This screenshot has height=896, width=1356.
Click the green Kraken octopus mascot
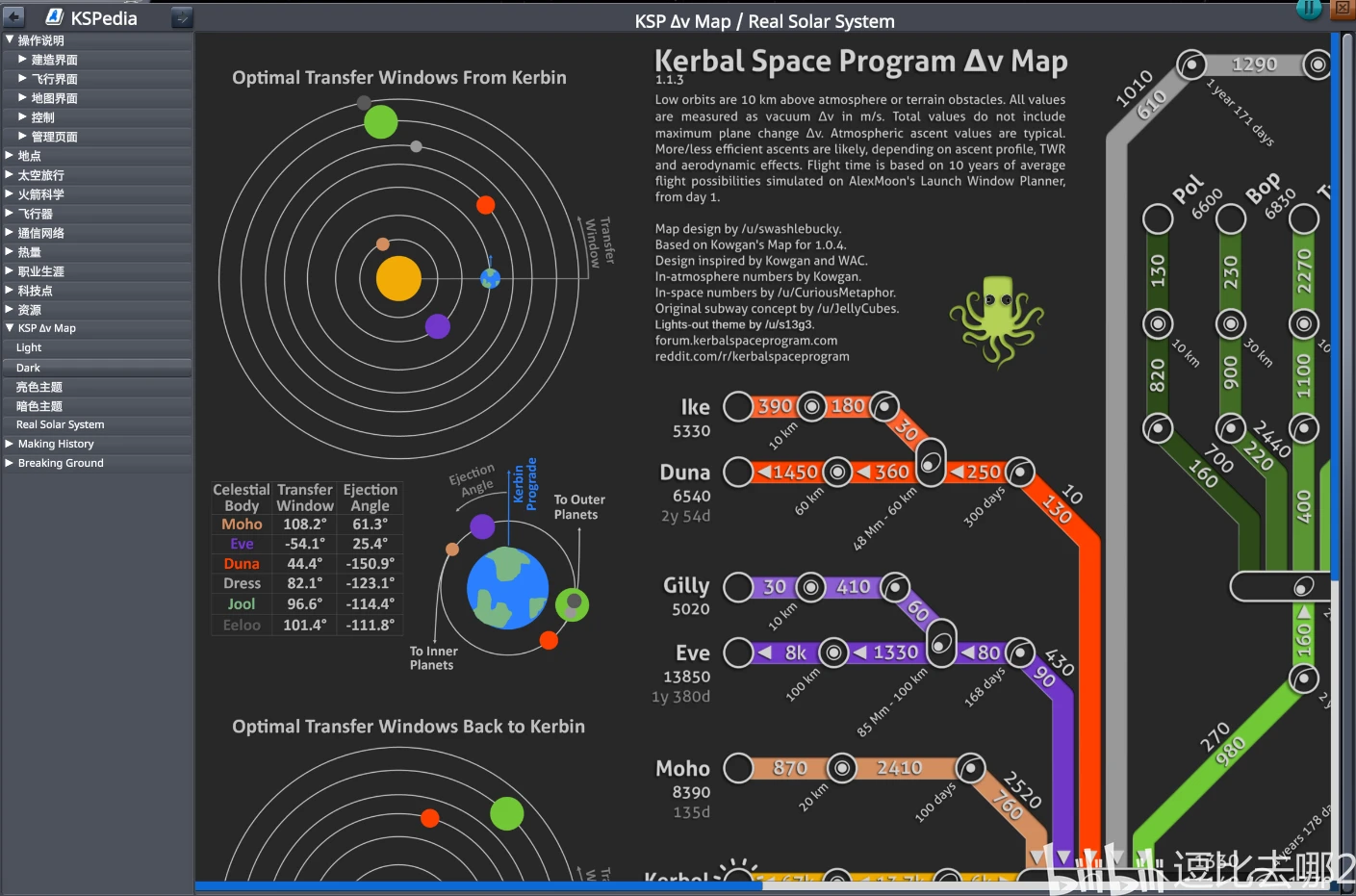997,320
